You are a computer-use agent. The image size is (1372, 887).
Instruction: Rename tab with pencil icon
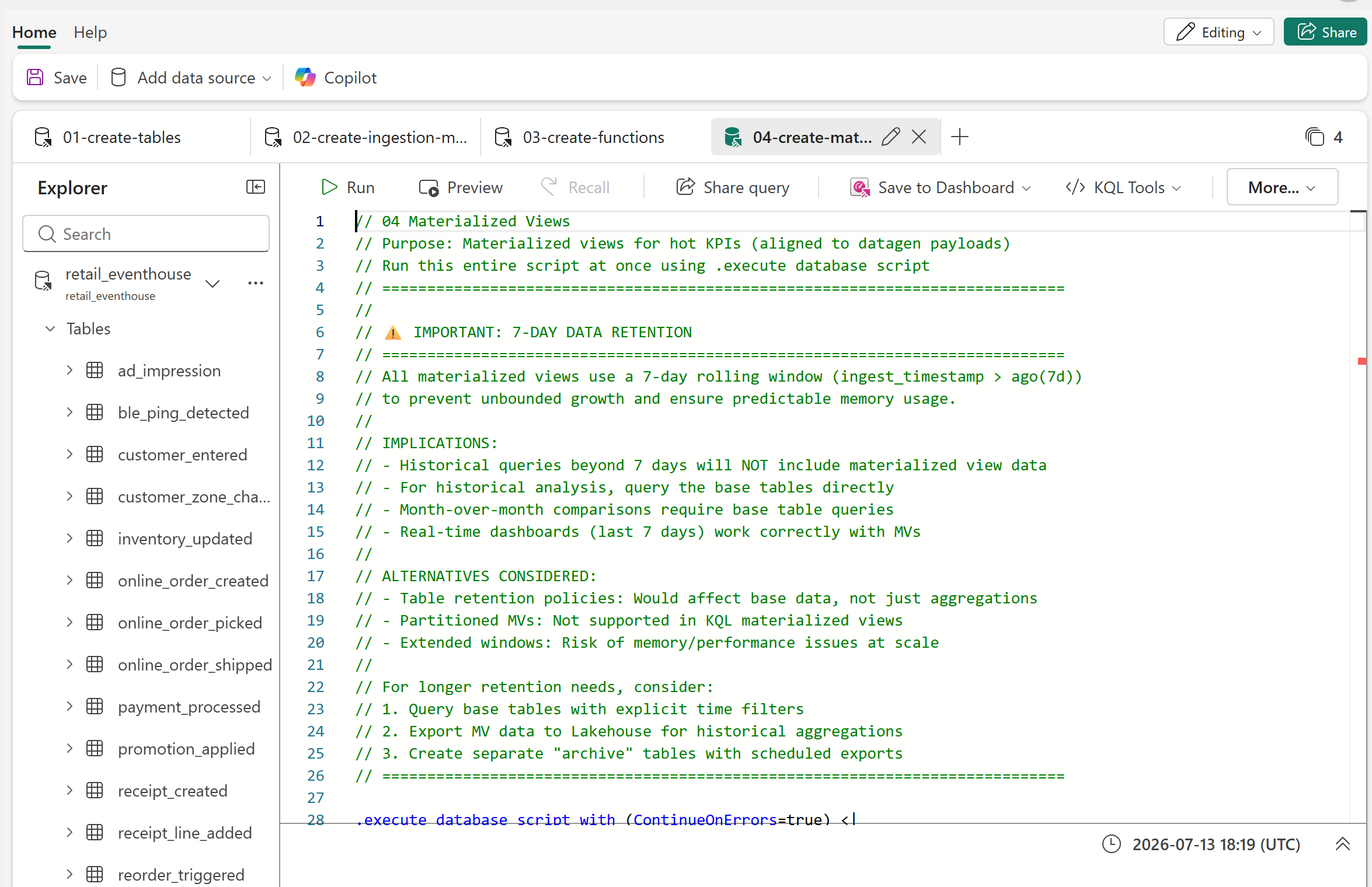pos(891,137)
